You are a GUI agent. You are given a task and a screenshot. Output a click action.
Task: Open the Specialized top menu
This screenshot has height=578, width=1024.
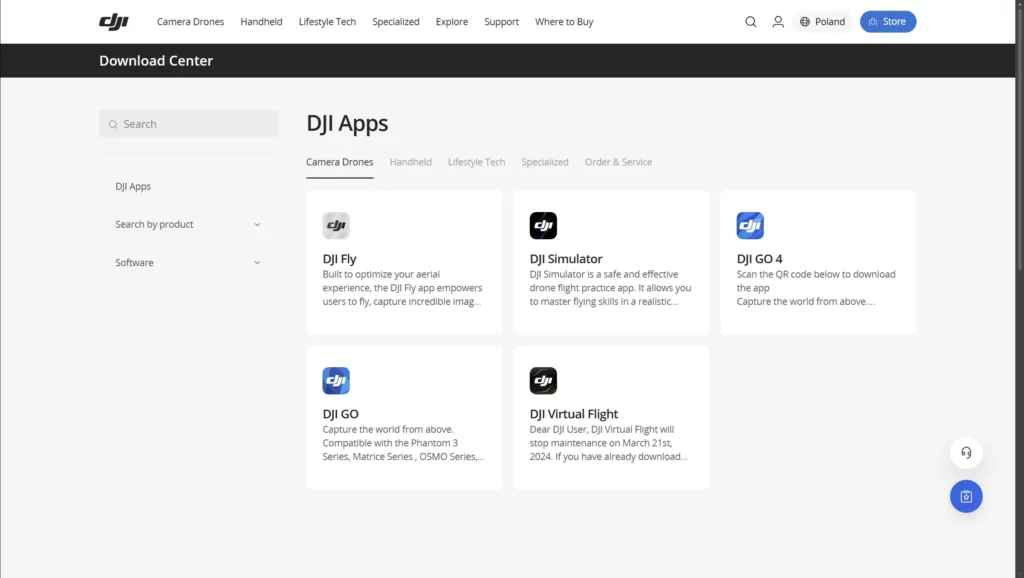coord(396,22)
